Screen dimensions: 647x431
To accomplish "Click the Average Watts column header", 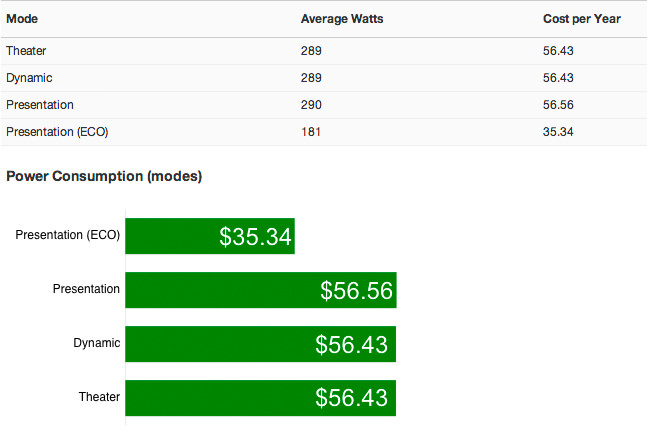I will [342, 19].
